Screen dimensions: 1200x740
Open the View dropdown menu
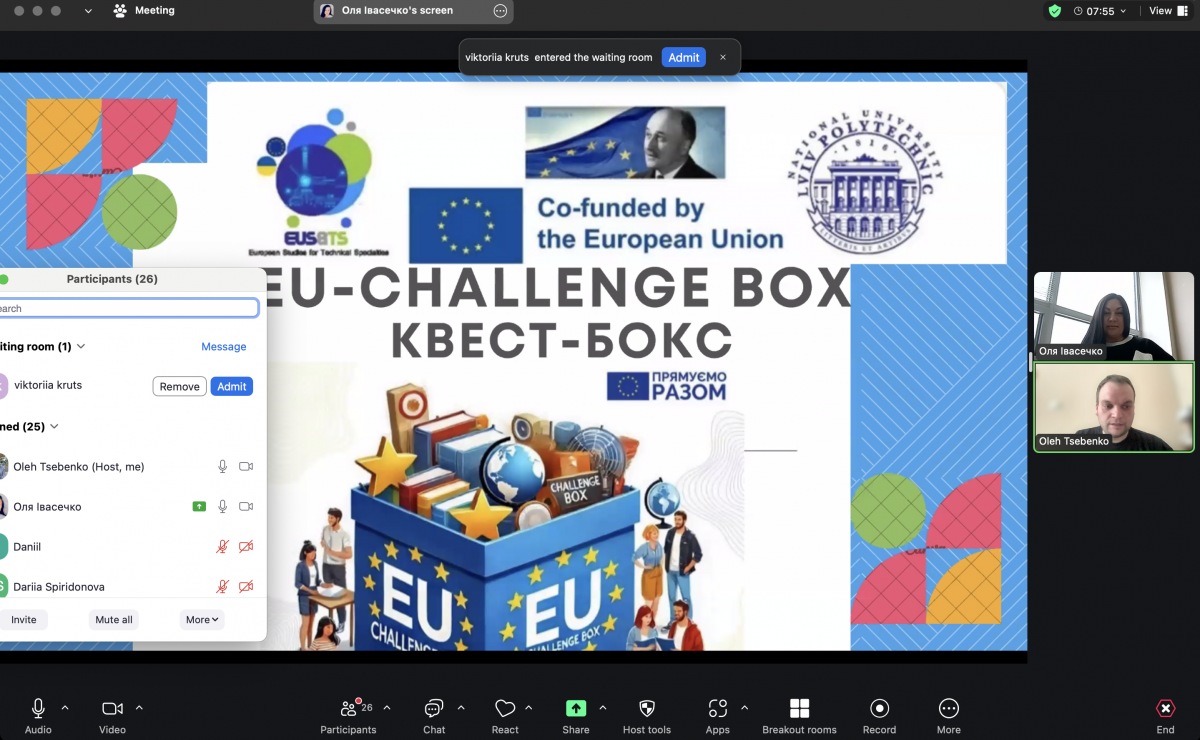tap(1166, 11)
